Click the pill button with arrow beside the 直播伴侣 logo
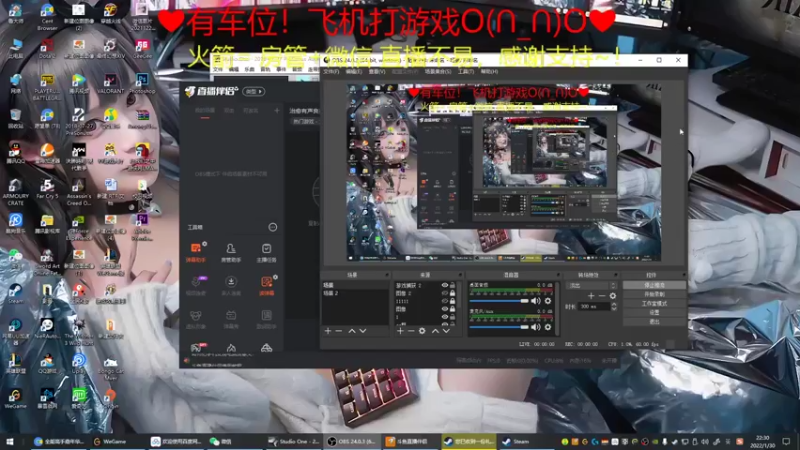The image size is (800, 450). pyautogui.click(x=254, y=91)
